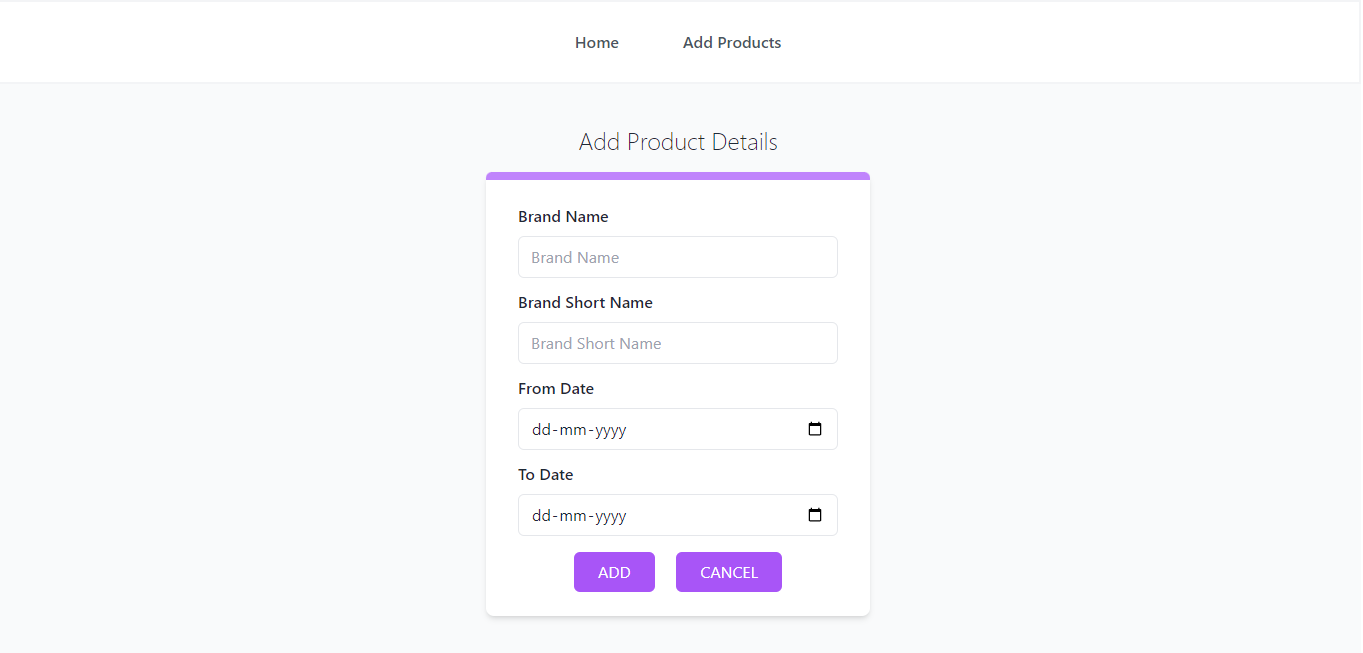Click the Brand Name placeholder text
1363x653 pixels.
tap(575, 257)
